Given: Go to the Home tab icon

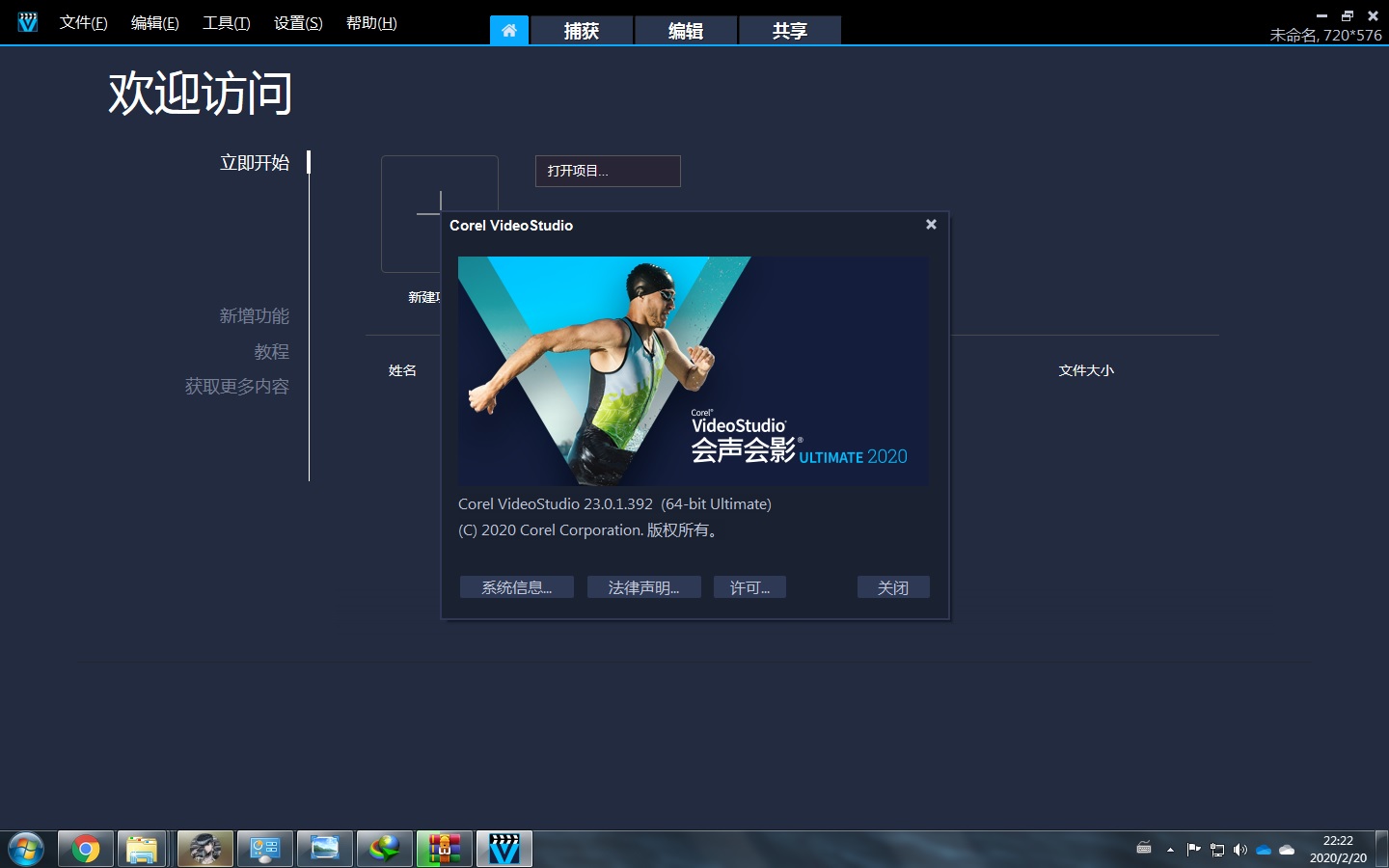Looking at the screenshot, I should 509,30.
